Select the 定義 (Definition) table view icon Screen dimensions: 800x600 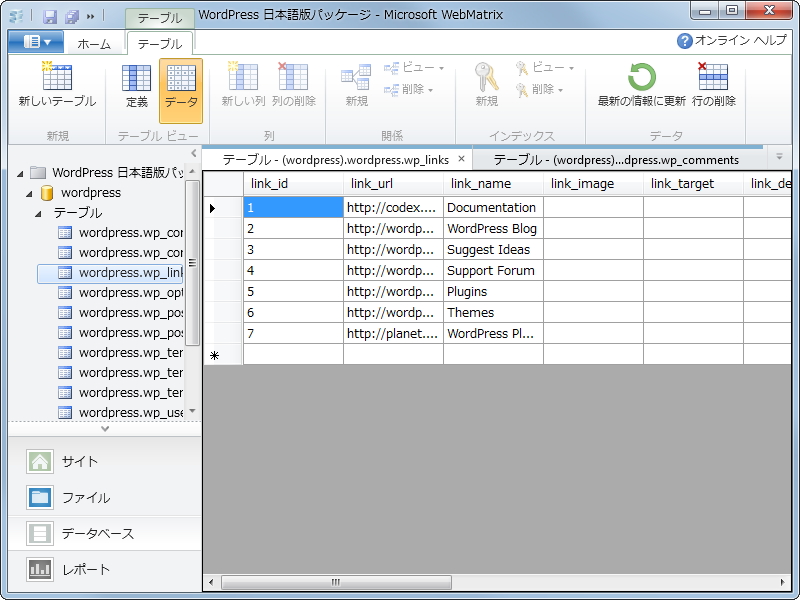(137, 88)
